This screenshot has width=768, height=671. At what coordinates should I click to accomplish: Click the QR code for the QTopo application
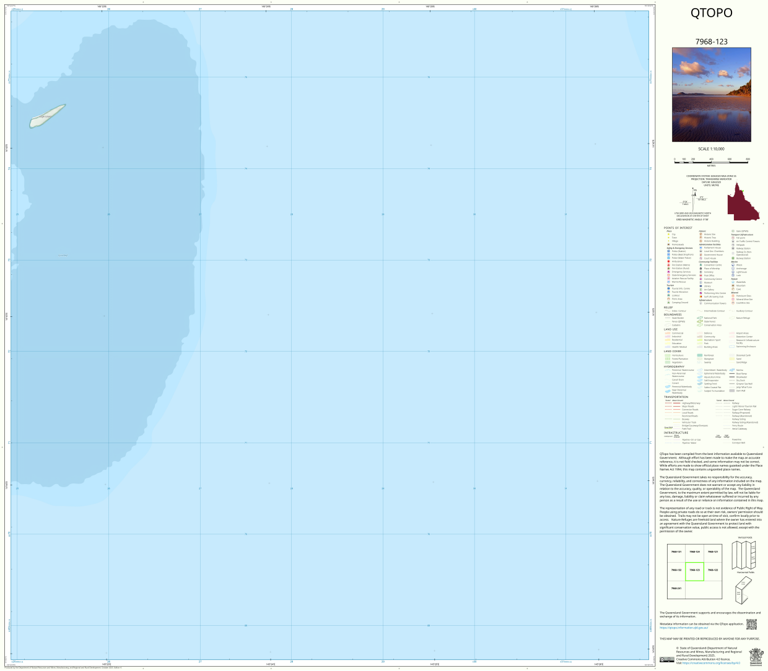[x=751, y=624]
